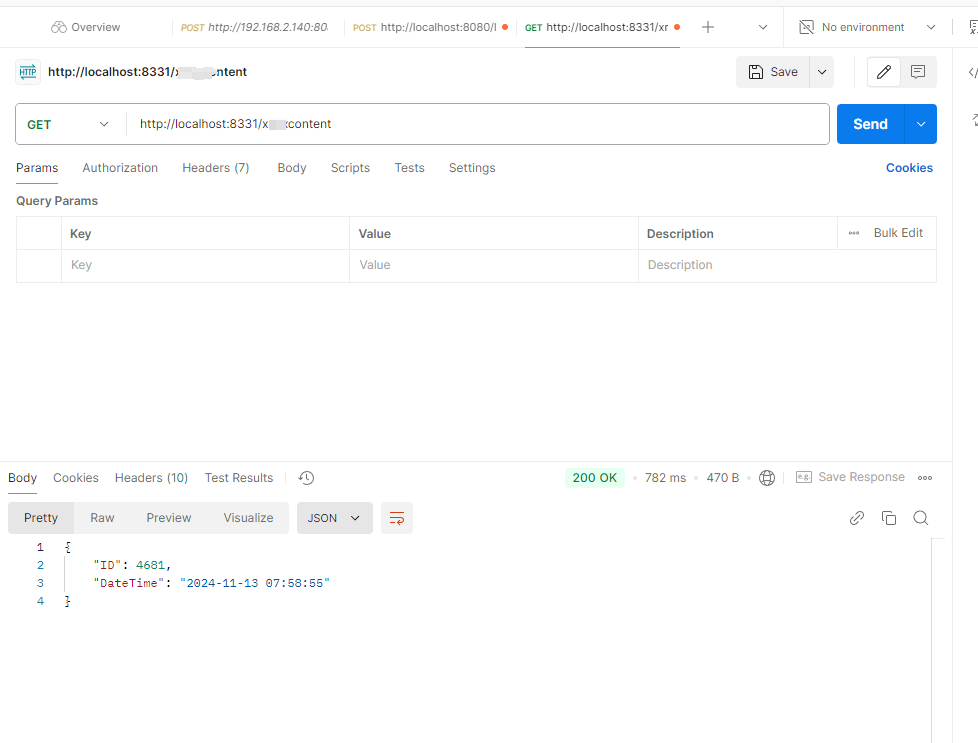Viewport: 978px width, 743px height.
Task: Click the Query Params heading
Action: 57,201
